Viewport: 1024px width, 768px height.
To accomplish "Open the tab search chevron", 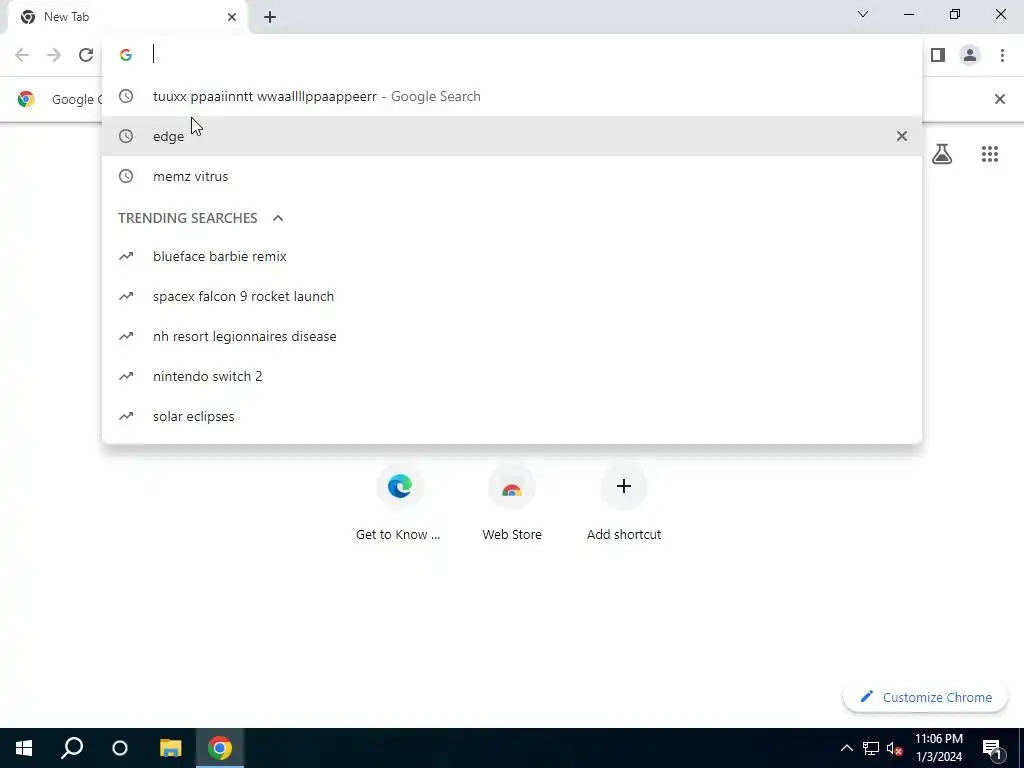I will (x=863, y=14).
